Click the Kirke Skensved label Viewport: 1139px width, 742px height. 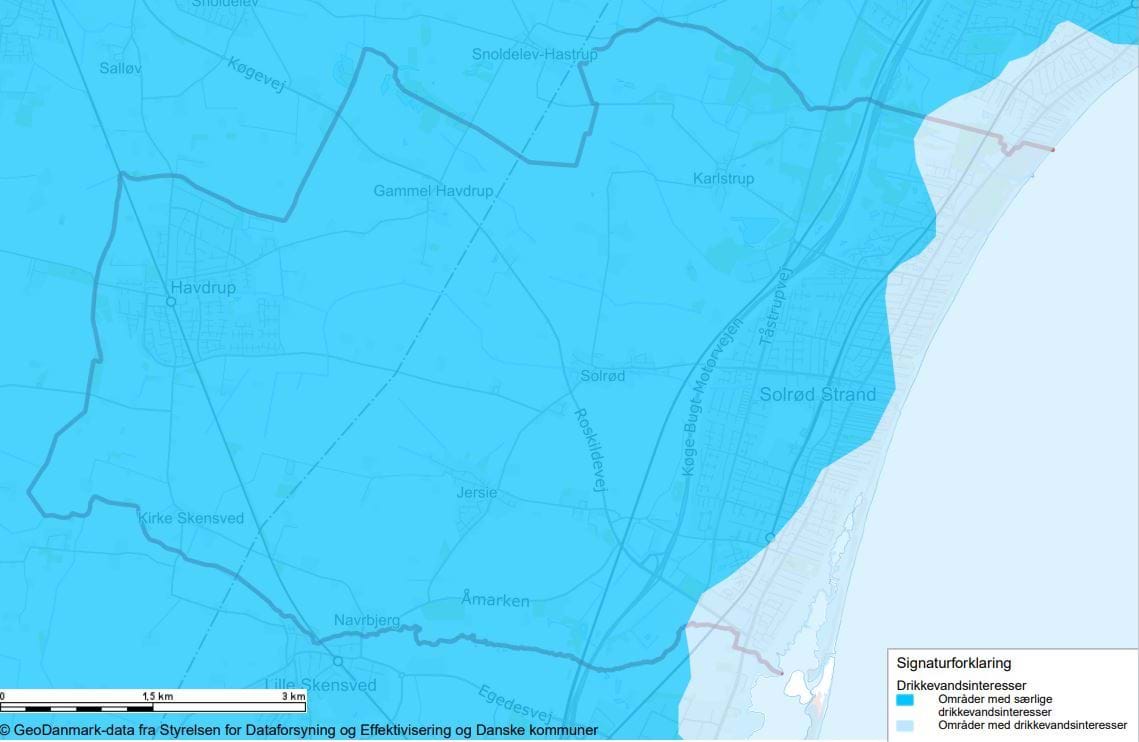190,518
